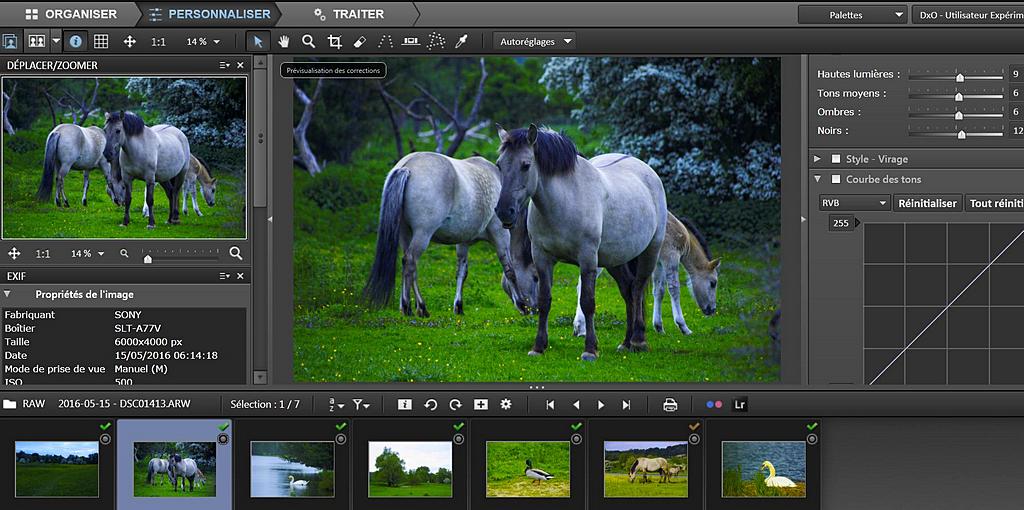Click the Lr Lightroom export icon
Viewport: 1024px width, 510px height.
pos(739,405)
